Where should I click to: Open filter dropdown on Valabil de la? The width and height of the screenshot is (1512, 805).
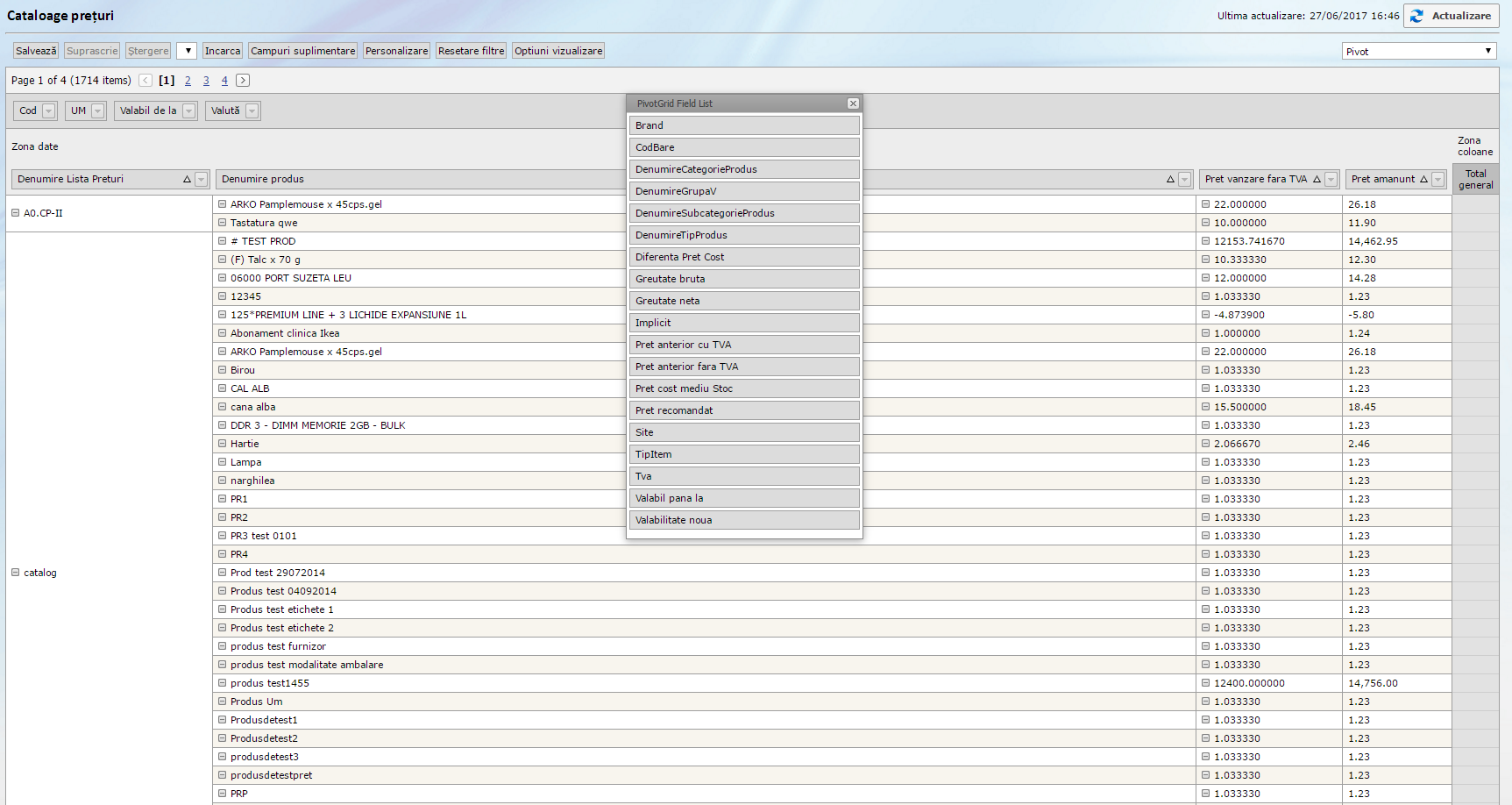point(189,111)
